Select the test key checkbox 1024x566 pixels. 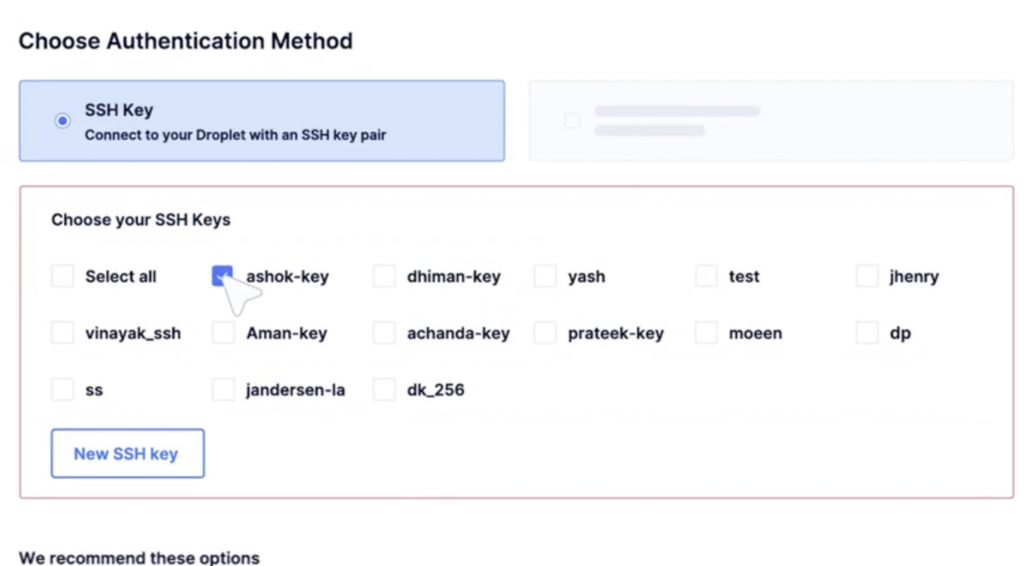707,276
